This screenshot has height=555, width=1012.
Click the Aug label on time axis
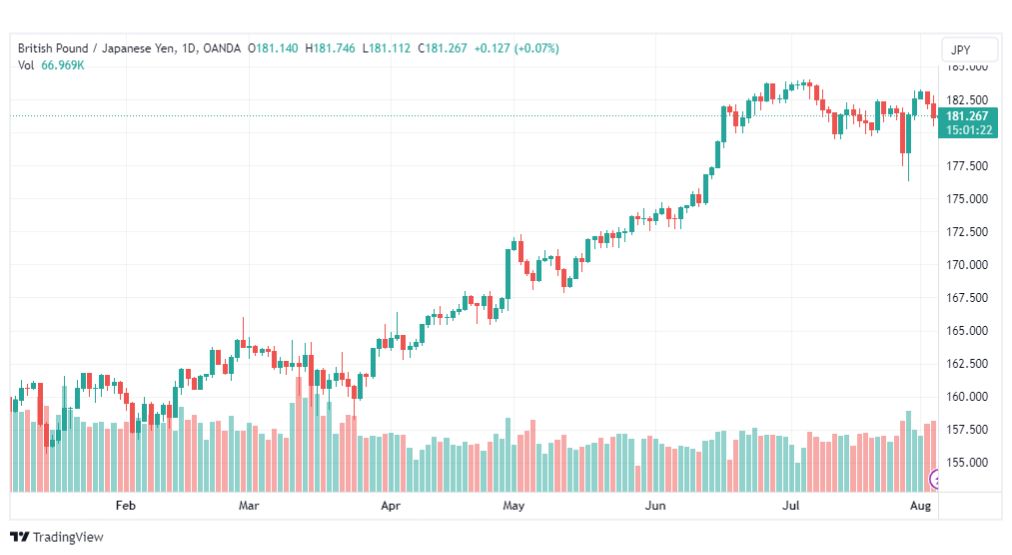(920, 505)
